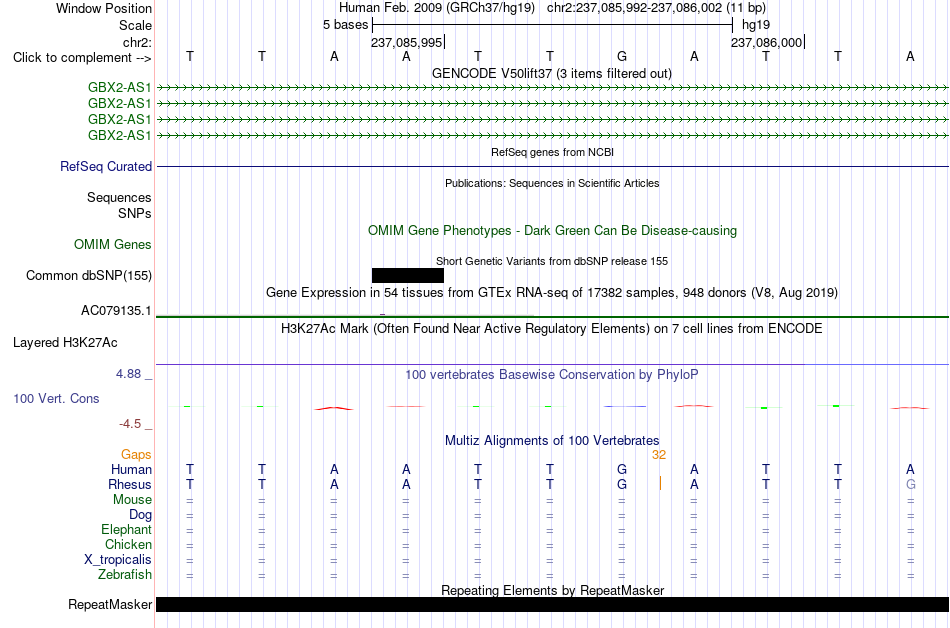Click the GENCODE V50lift37 track title
Screen dimensions: 950x628
coord(551,73)
